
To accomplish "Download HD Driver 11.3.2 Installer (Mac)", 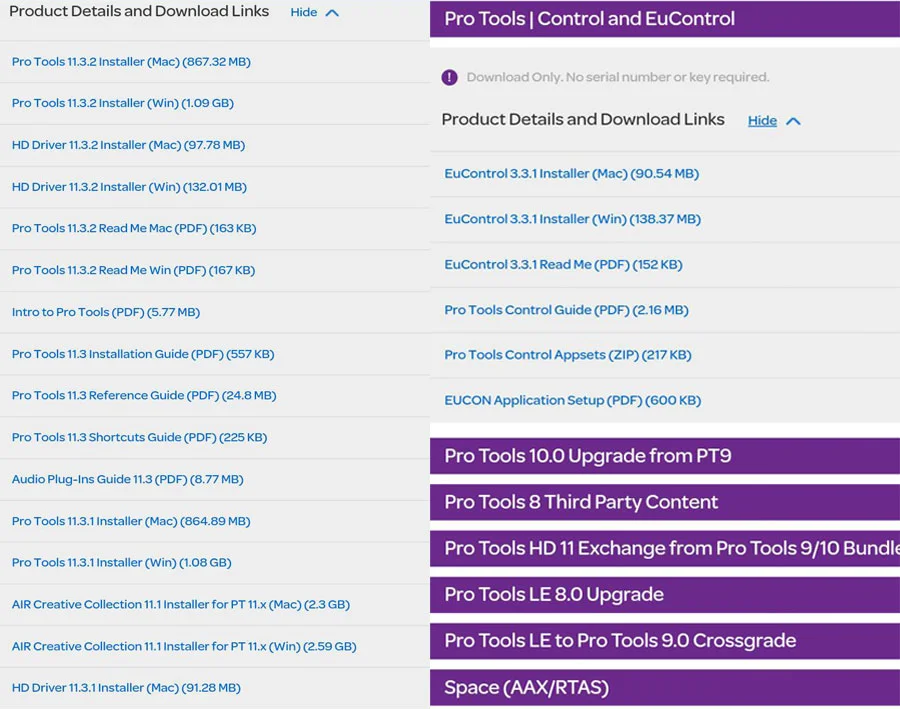I will pyautogui.click(x=129, y=145).
